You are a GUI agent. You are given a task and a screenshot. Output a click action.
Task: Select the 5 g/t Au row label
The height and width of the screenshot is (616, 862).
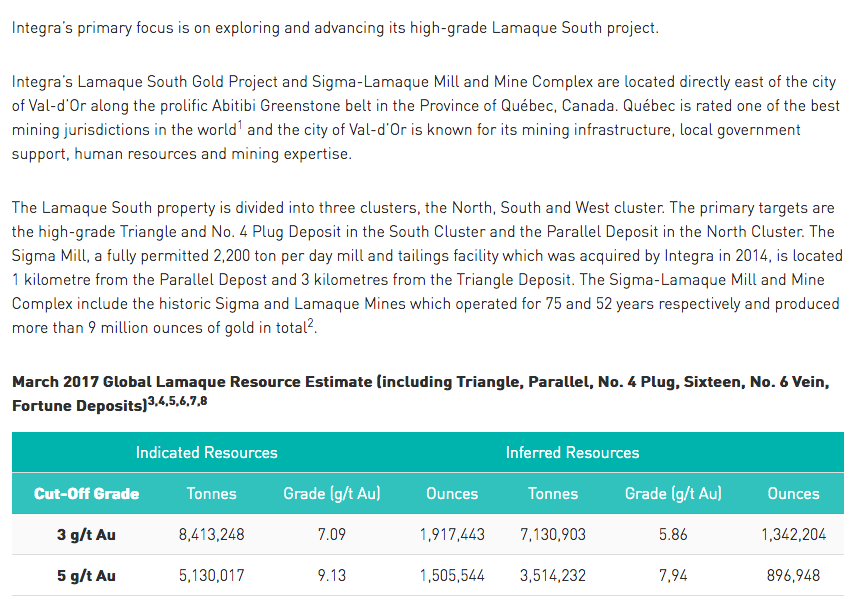click(86, 576)
